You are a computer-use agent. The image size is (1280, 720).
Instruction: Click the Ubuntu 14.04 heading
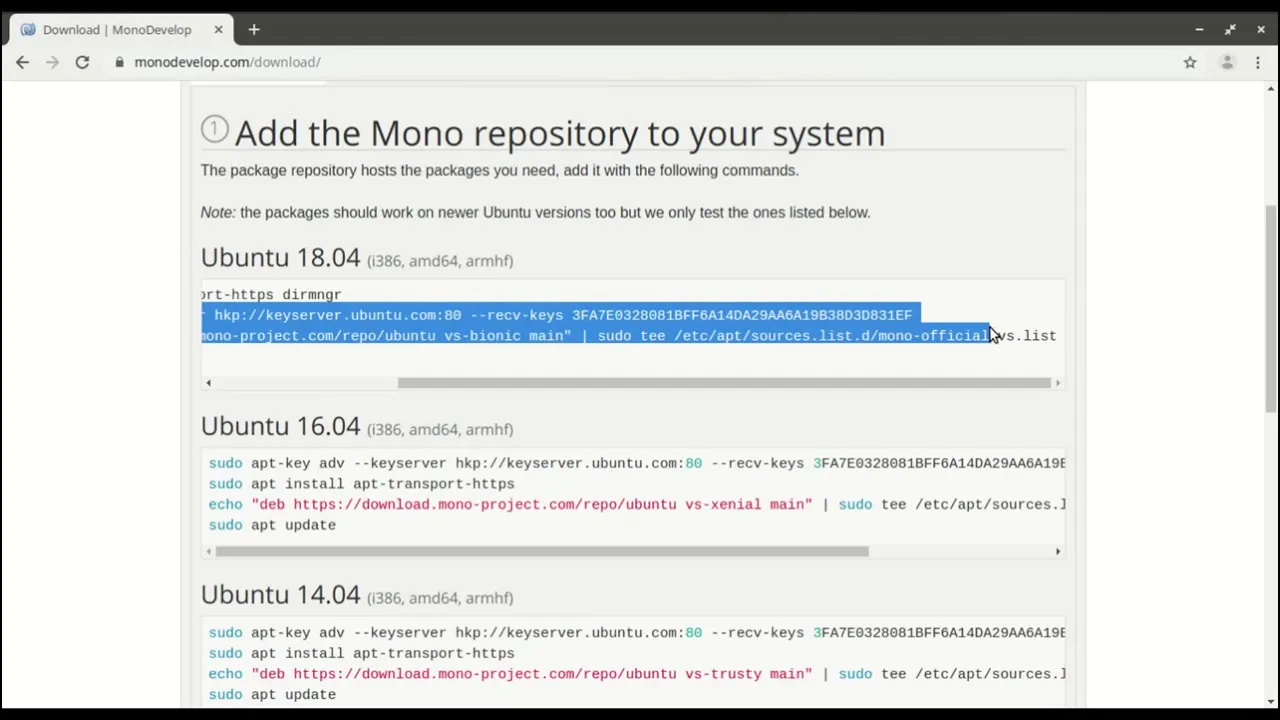(280, 595)
